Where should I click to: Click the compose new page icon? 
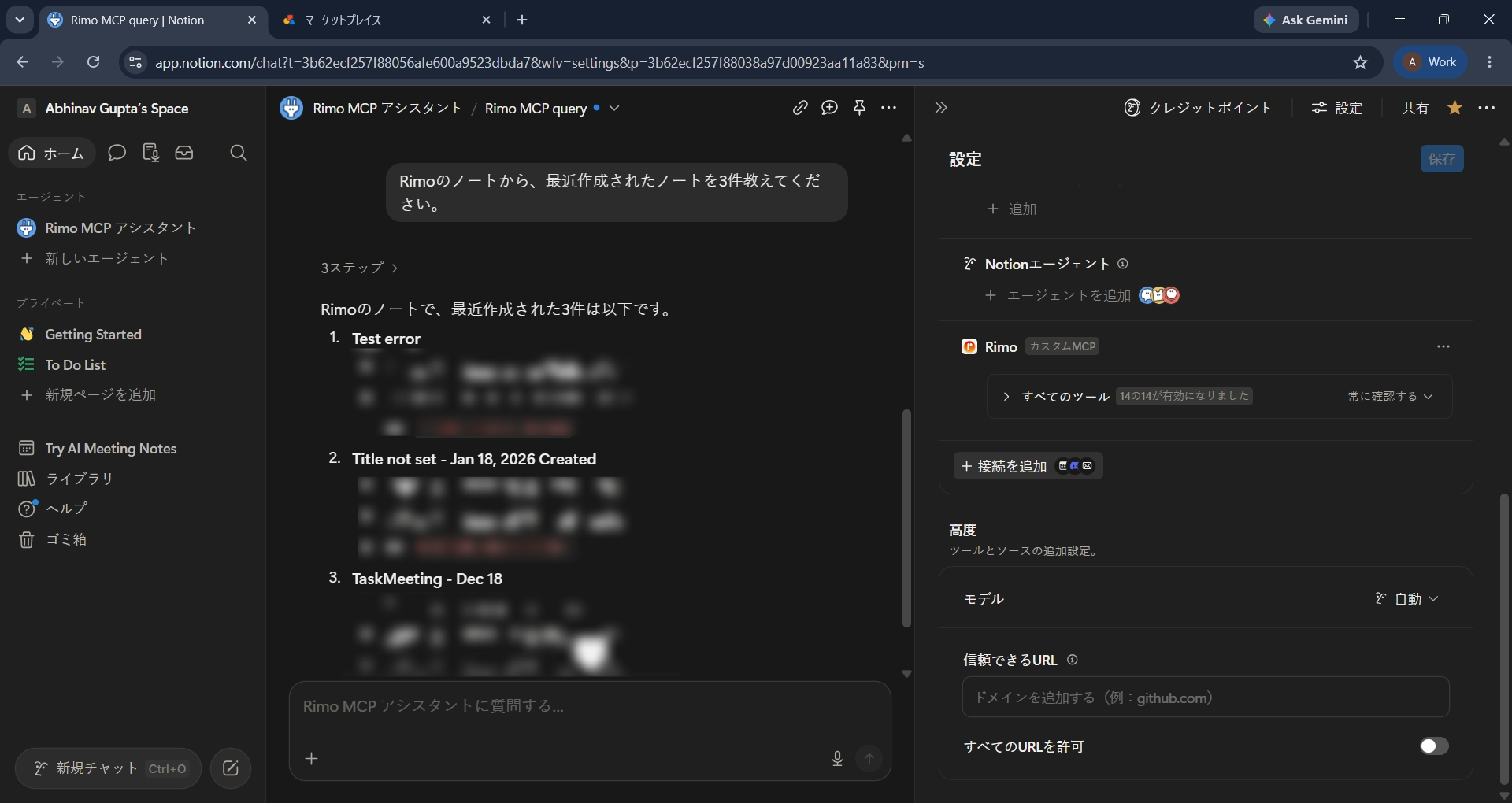pyautogui.click(x=231, y=768)
